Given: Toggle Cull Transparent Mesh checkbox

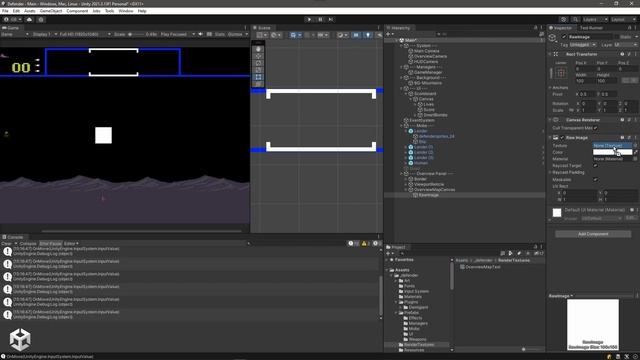Looking at the screenshot, I should 596,128.
